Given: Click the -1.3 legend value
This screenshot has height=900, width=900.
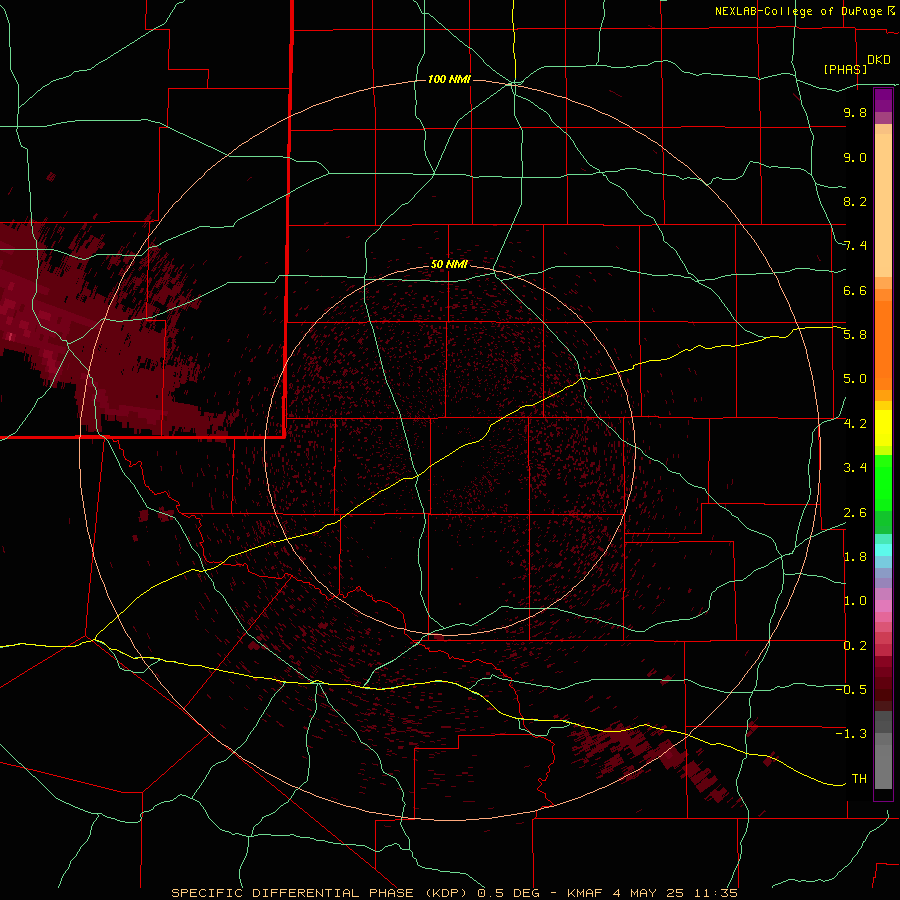Looking at the screenshot, I should coord(851,734).
